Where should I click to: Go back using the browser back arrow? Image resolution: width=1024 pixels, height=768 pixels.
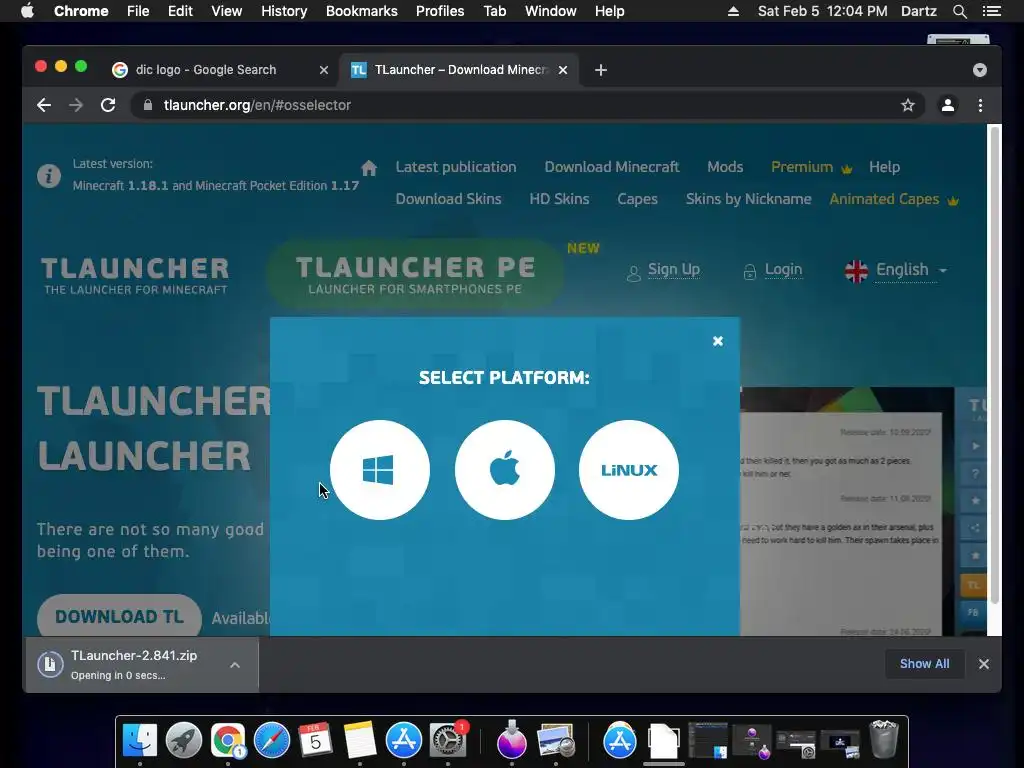pos(44,105)
